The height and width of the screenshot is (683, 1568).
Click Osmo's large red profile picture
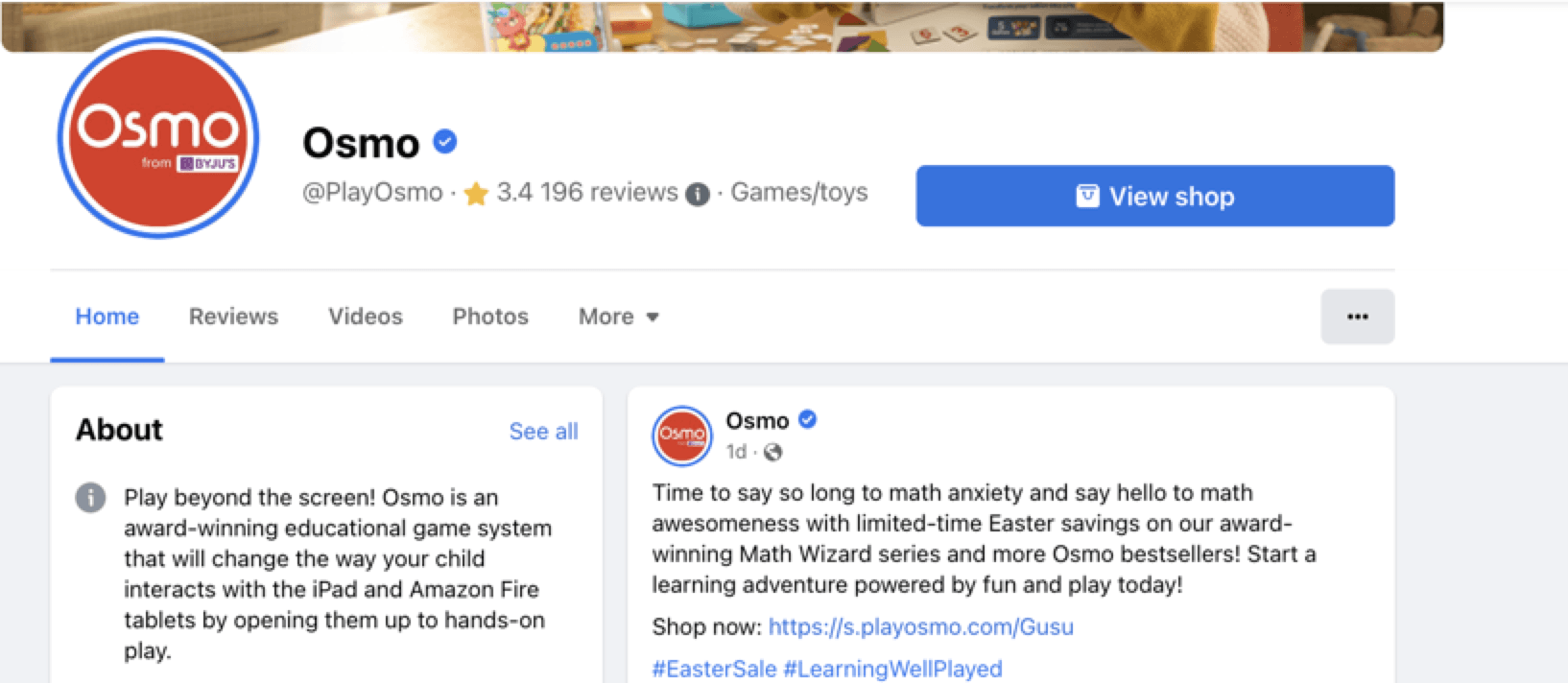pyautogui.click(x=158, y=135)
